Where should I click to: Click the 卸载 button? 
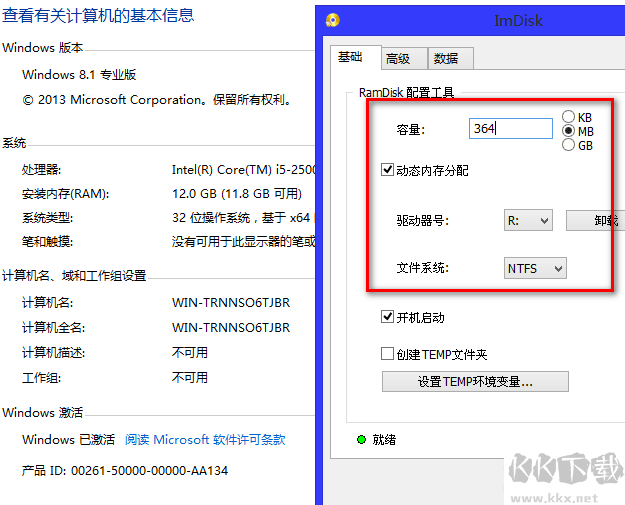pos(595,220)
